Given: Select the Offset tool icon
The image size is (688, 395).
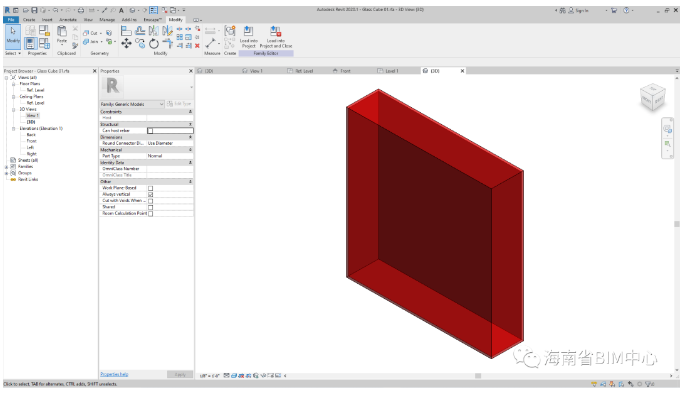Looking at the screenshot, I should click(x=140, y=31).
